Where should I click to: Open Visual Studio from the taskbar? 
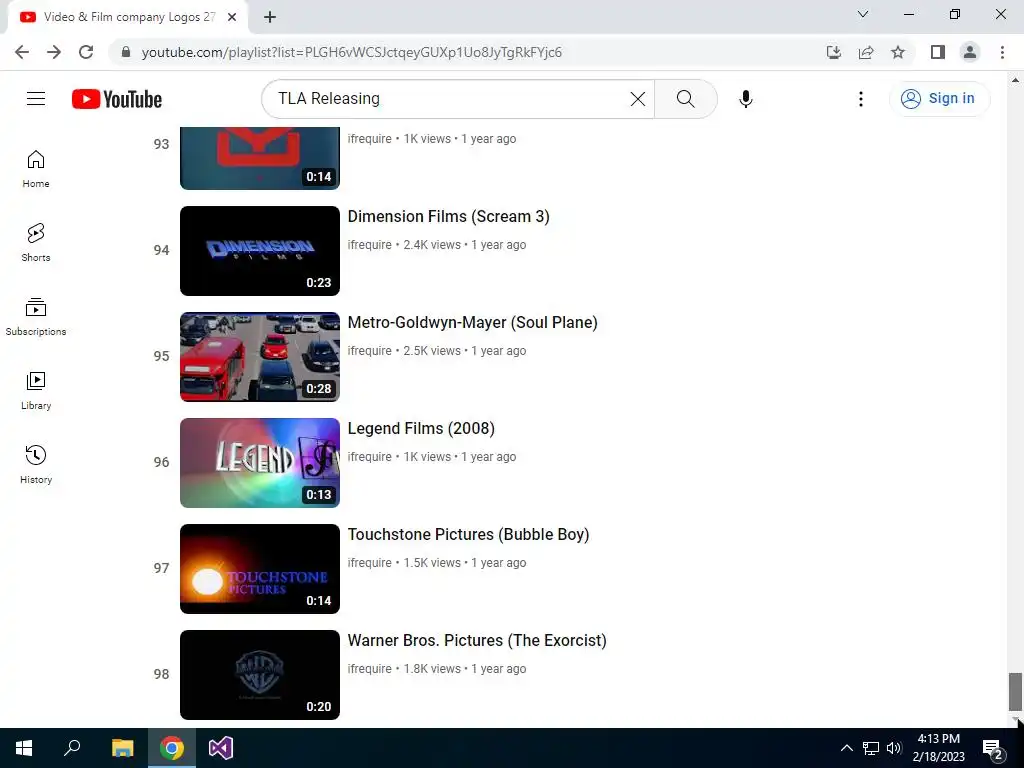click(x=221, y=748)
